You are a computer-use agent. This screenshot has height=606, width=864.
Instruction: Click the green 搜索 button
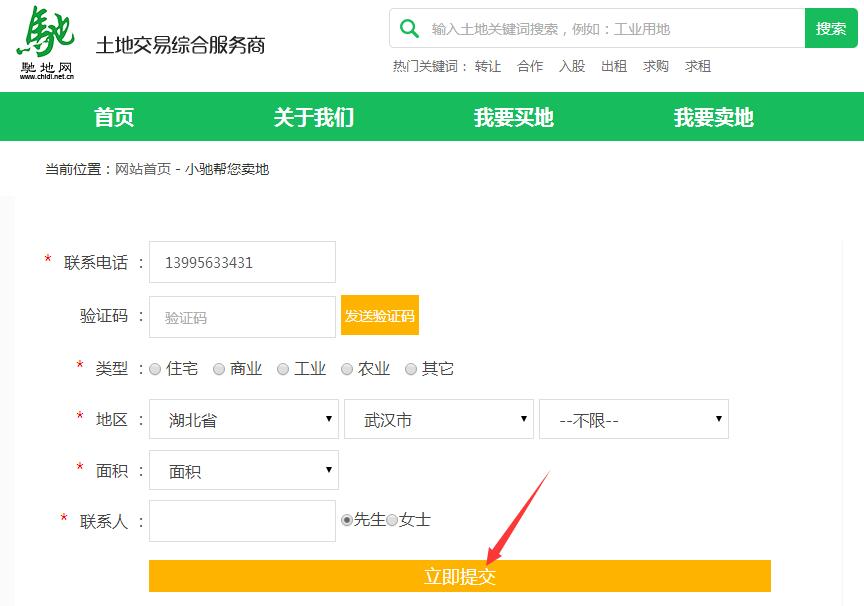click(x=831, y=28)
